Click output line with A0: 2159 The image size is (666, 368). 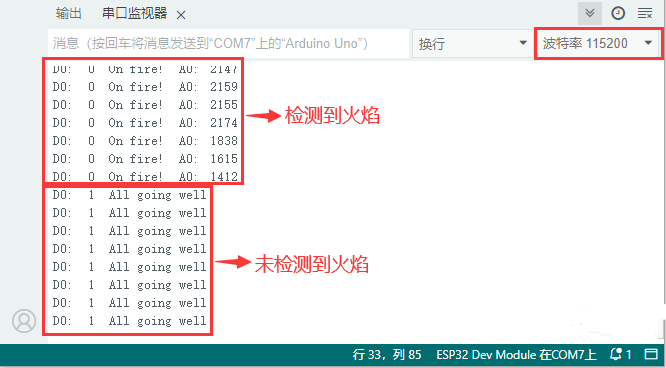[145, 87]
